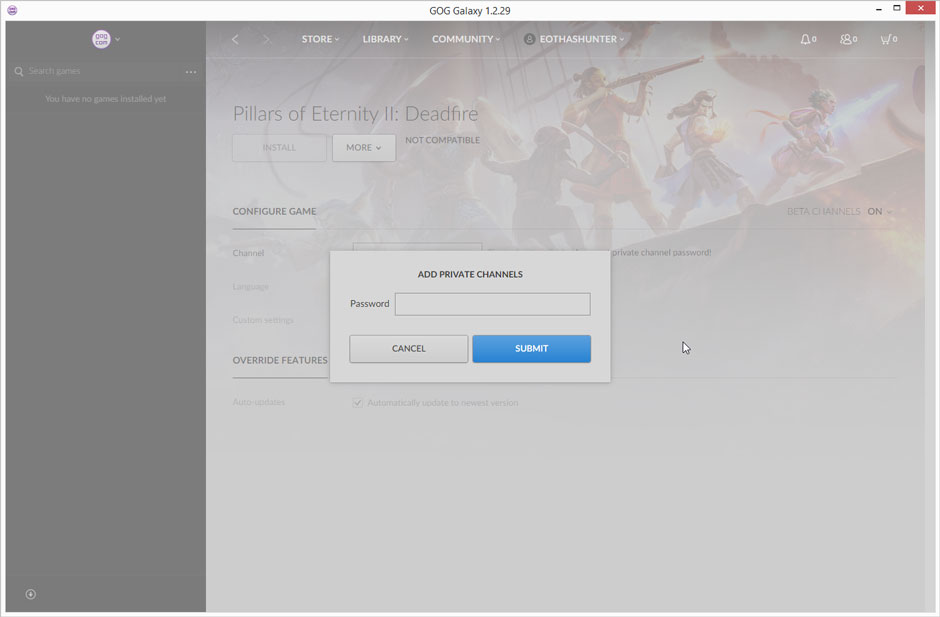Open the shopping cart icon

coord(888,39)
